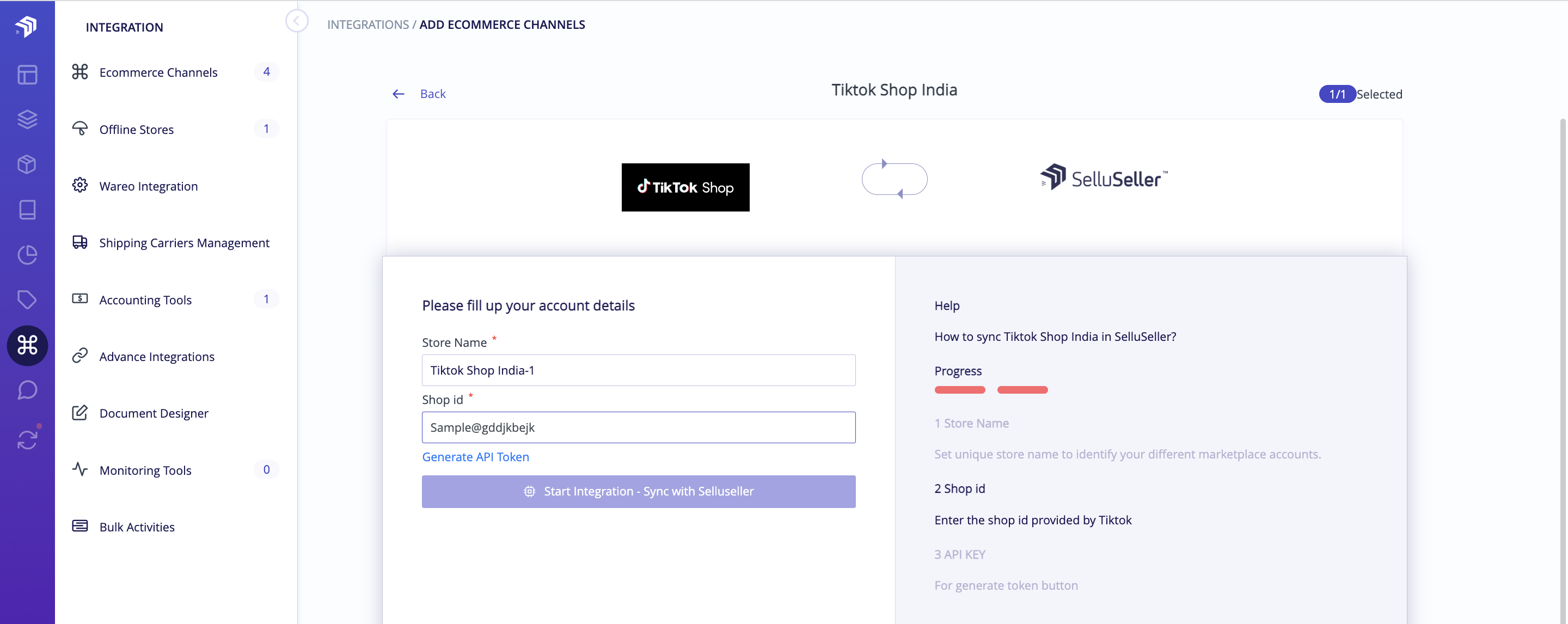This screenshot has height=624, width=1568.
Task: Click the INTEGRATIONS breadcrumb link
Action: tap(367, 25)
